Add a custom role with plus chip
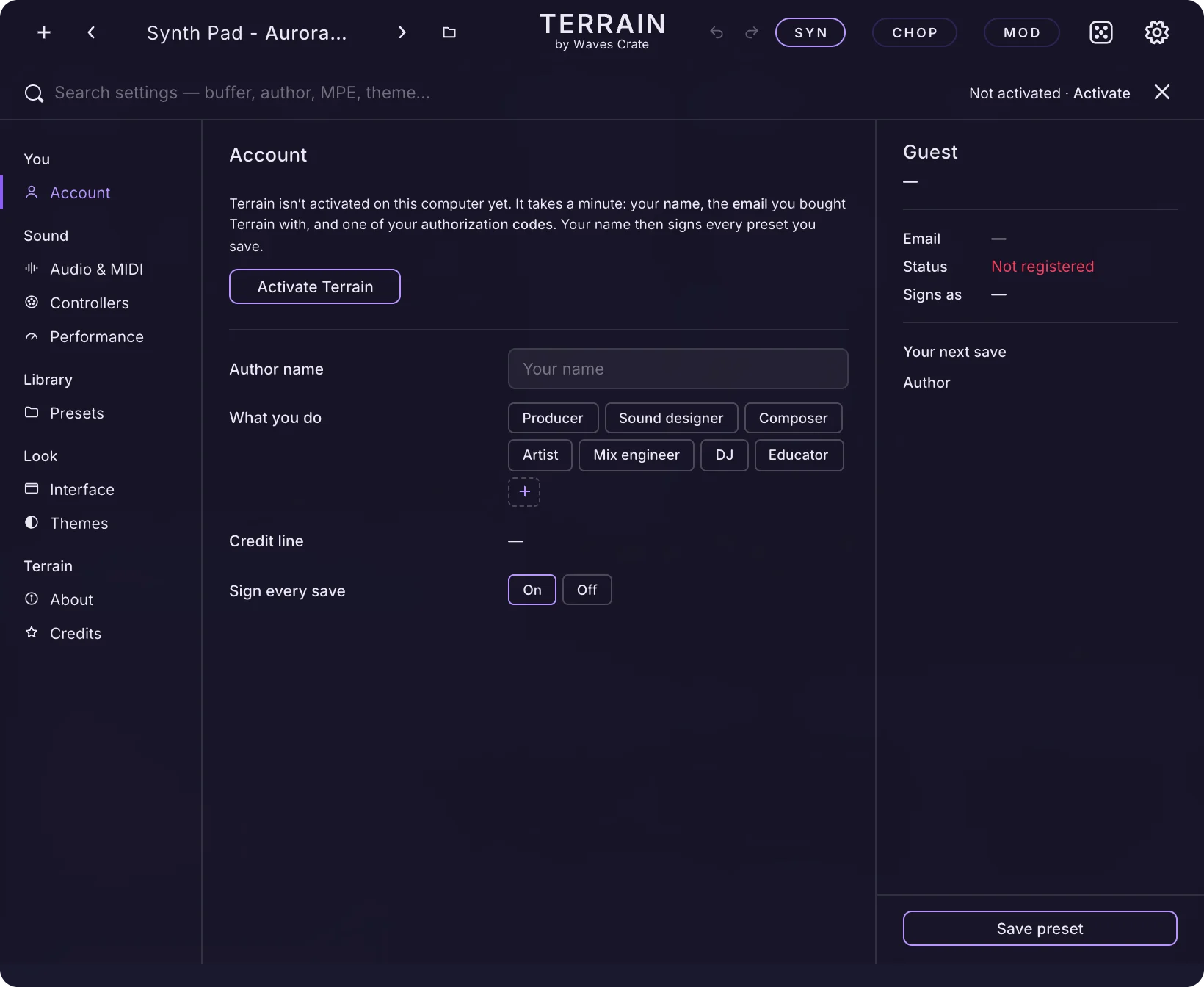Viewport: 1204px width, 987px height. [524, 491]
